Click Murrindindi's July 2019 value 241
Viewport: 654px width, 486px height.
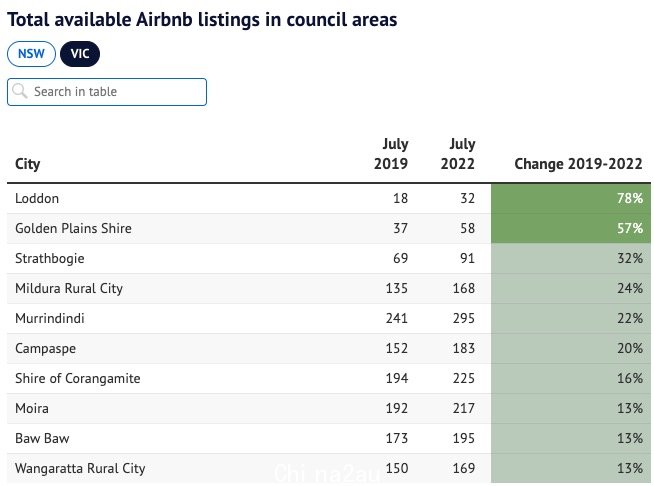coord(397,318)
